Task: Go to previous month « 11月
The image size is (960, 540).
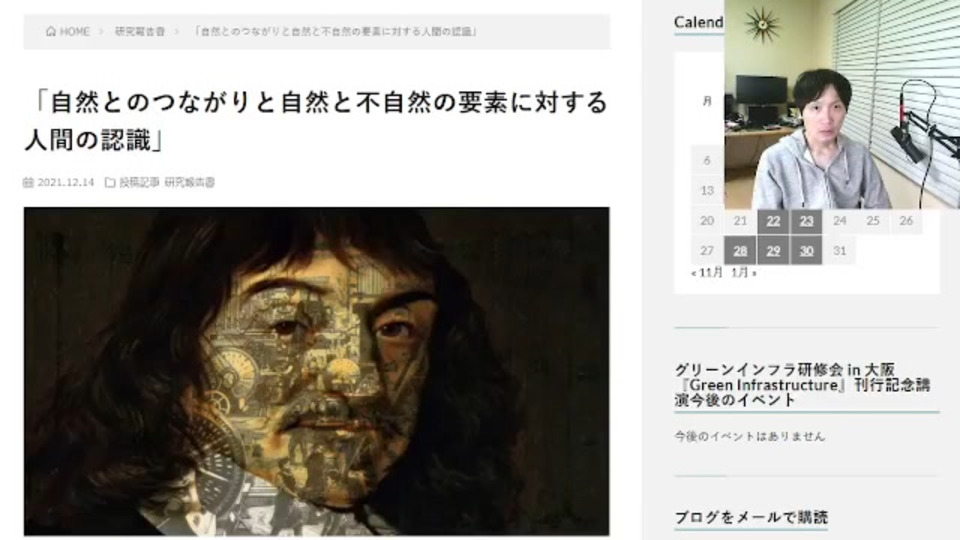Action: (x=707, y=272)
